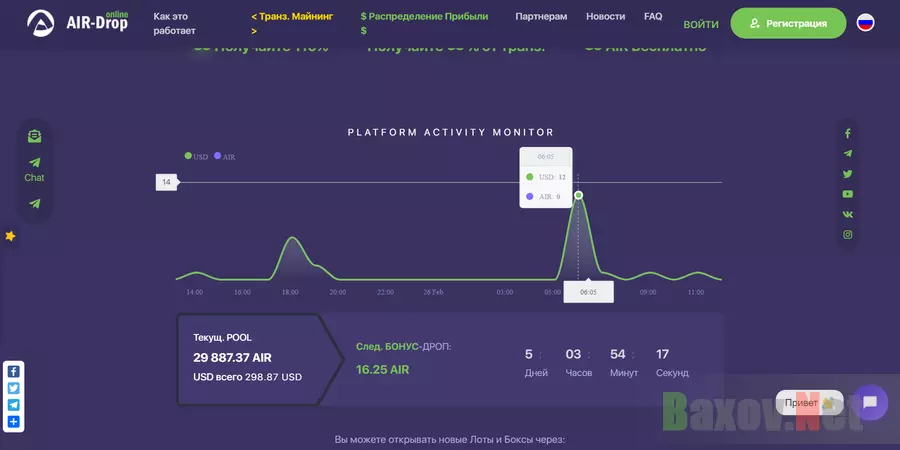This screenshot has width=900, height=450.
Task: Open the Распределение Прибыли menu item
Action: [424, 24]
